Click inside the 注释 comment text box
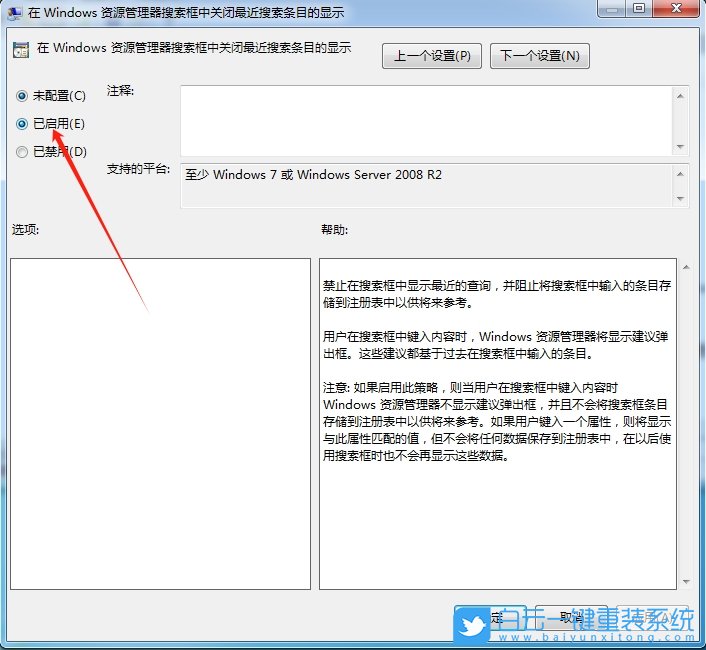This screenshot has width=706, height=650. click(x=427, y=121)
